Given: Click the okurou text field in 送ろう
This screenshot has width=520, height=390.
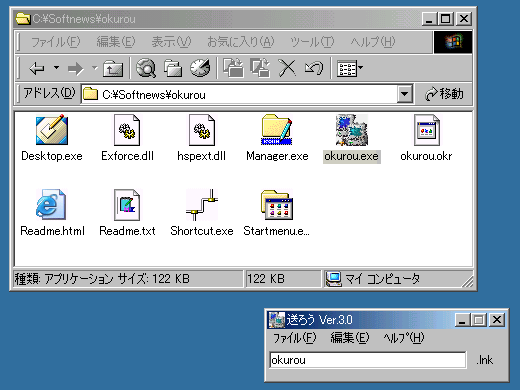Looking at the screenshot, I should pos(368,360).
